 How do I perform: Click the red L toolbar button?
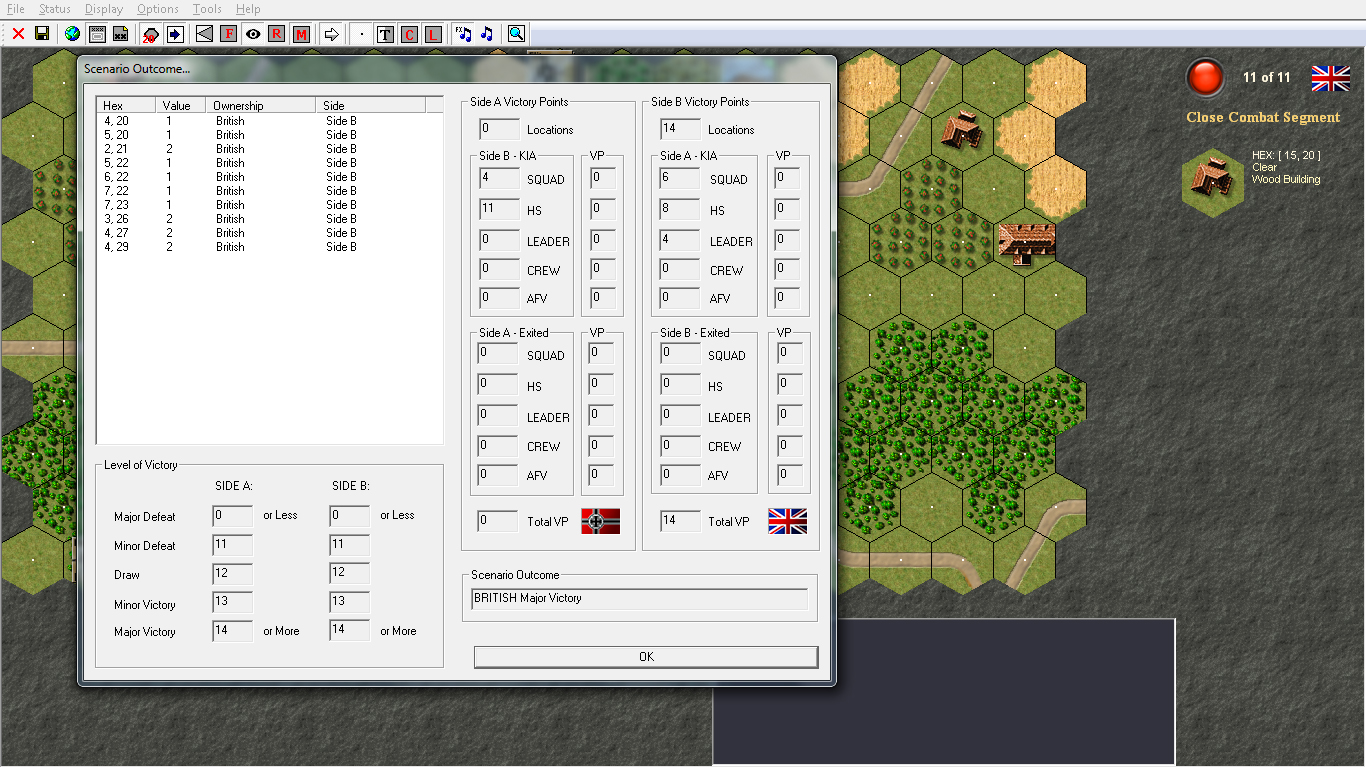tap(433, 34)
